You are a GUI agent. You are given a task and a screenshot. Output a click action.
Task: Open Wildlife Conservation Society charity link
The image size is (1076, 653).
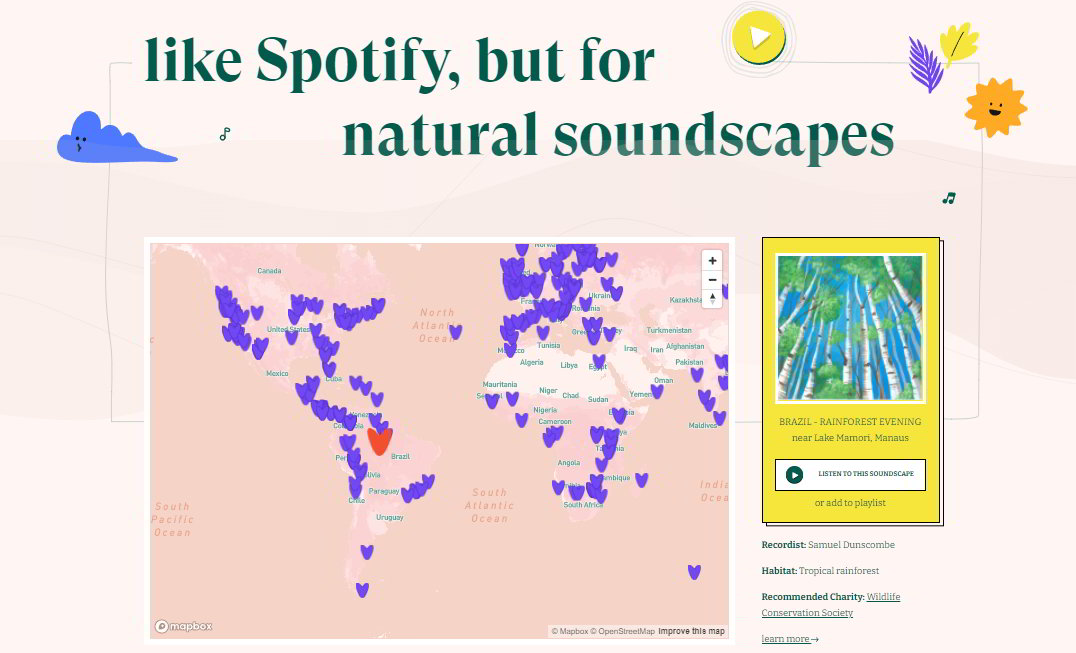[x=831, y=604]
